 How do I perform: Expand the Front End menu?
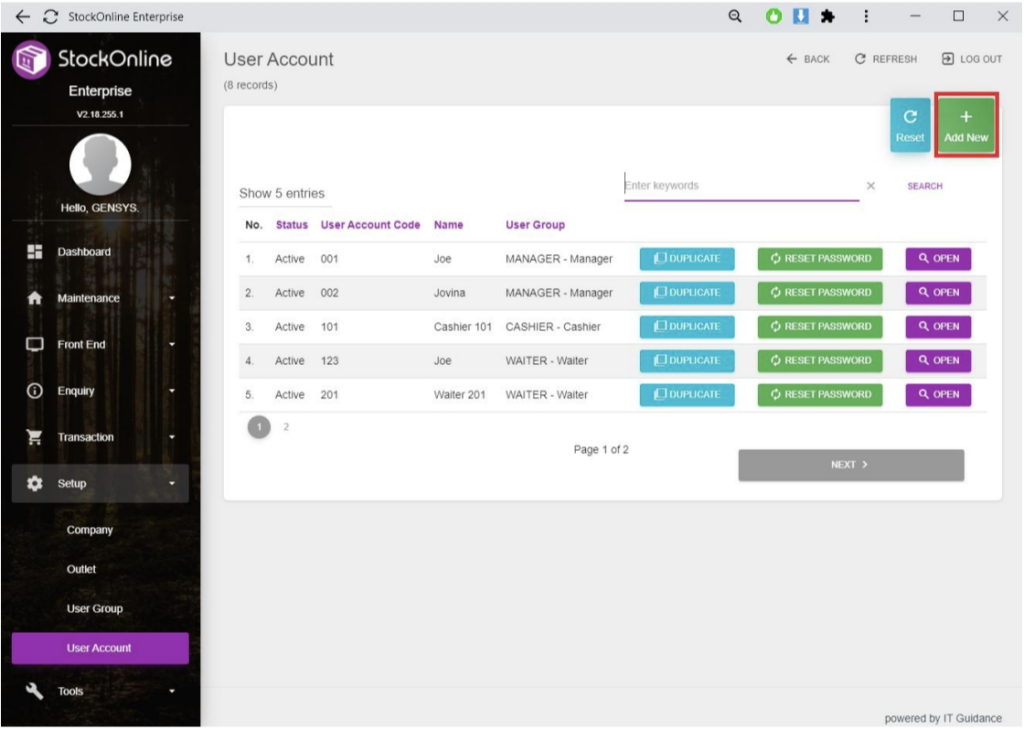[171, 345]
